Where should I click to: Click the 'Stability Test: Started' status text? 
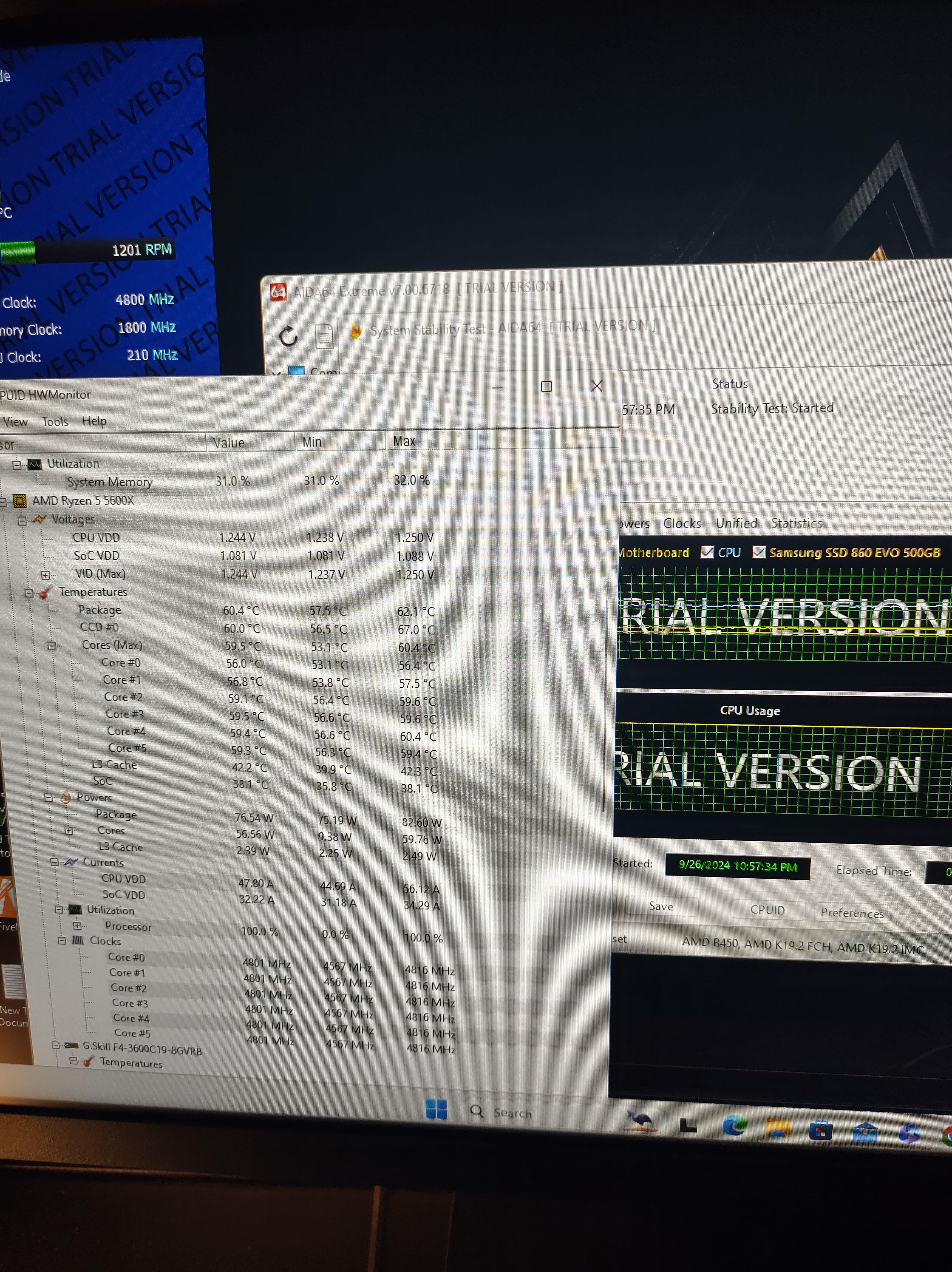[x=772, y=408]
